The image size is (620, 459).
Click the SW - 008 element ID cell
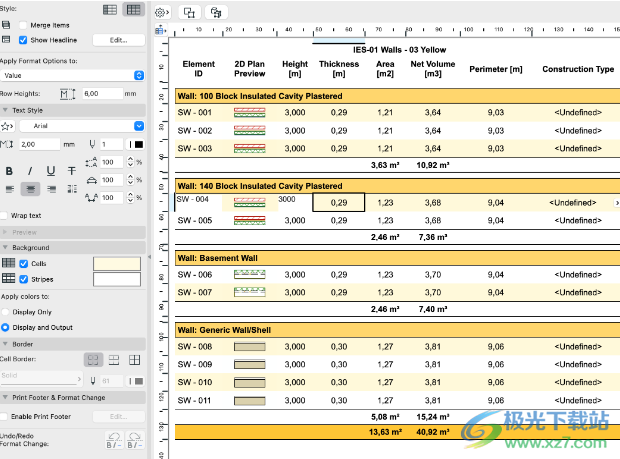tap(195, 347)
